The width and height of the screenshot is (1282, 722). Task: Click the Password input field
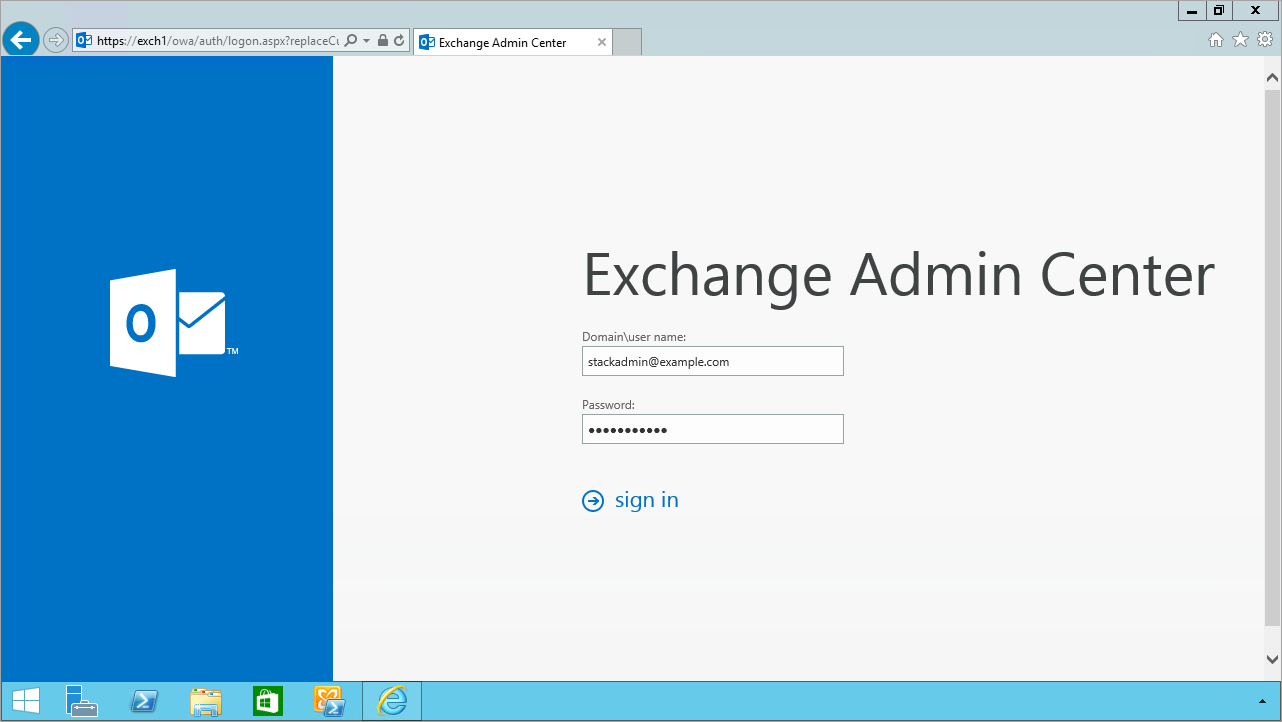point(713,429)
